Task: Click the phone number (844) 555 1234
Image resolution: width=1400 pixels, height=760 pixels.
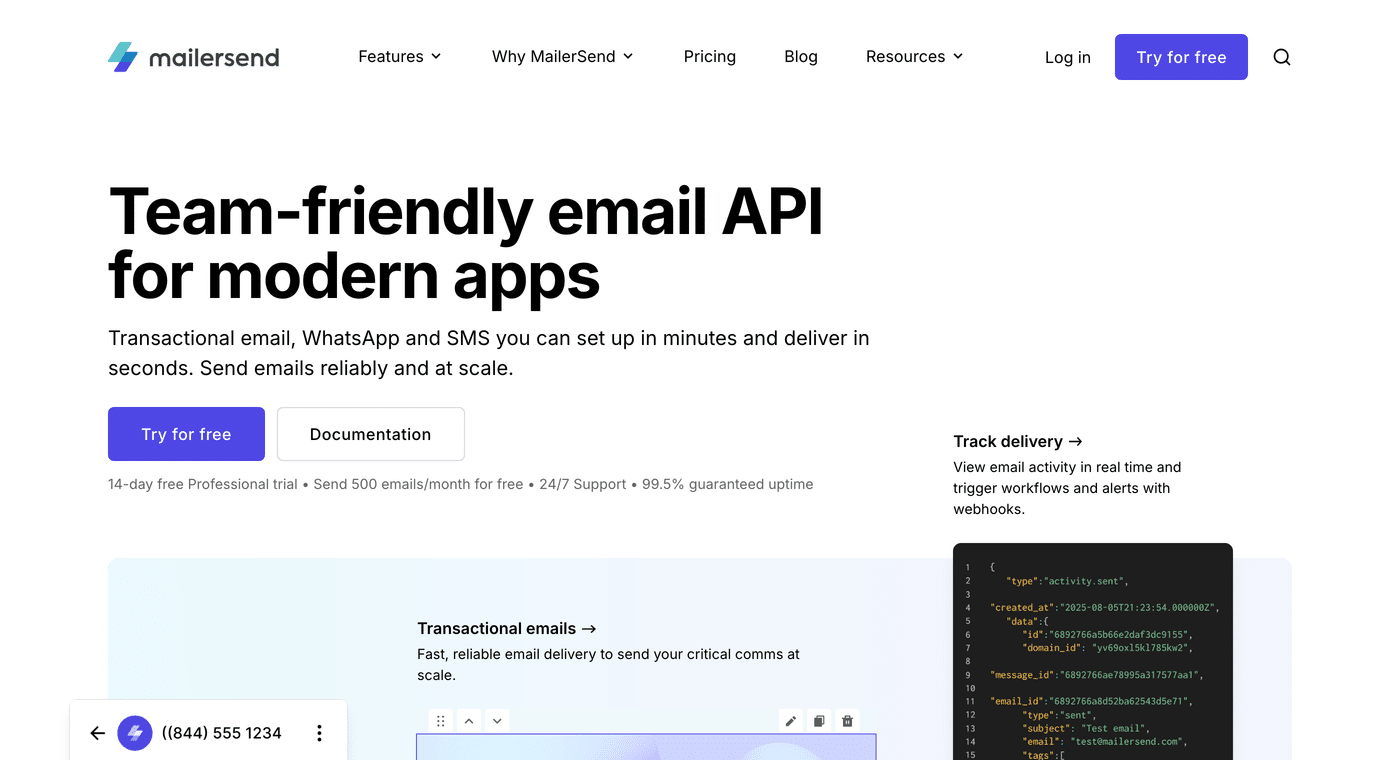Action: click(x=222, y=733)
